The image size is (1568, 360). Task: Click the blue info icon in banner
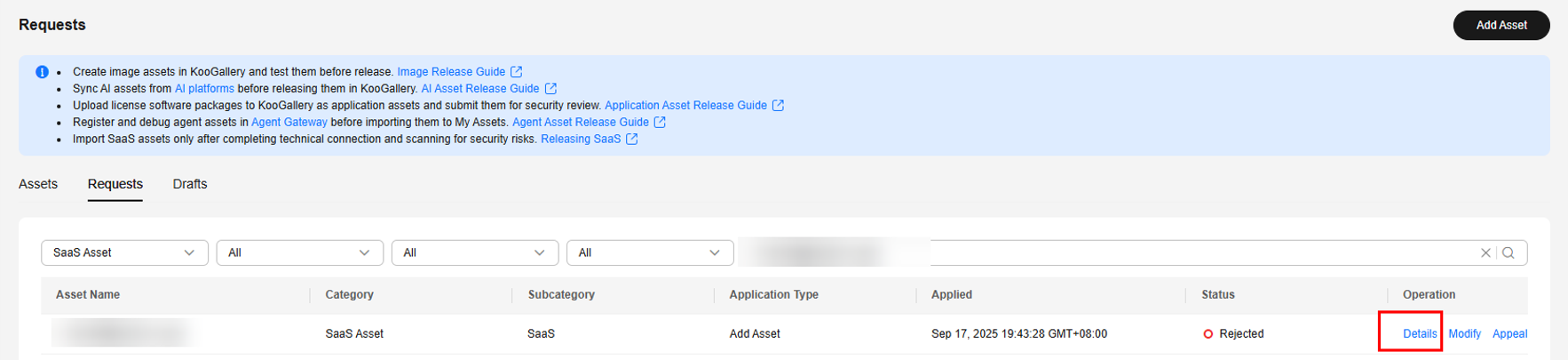tap(42, 72)
